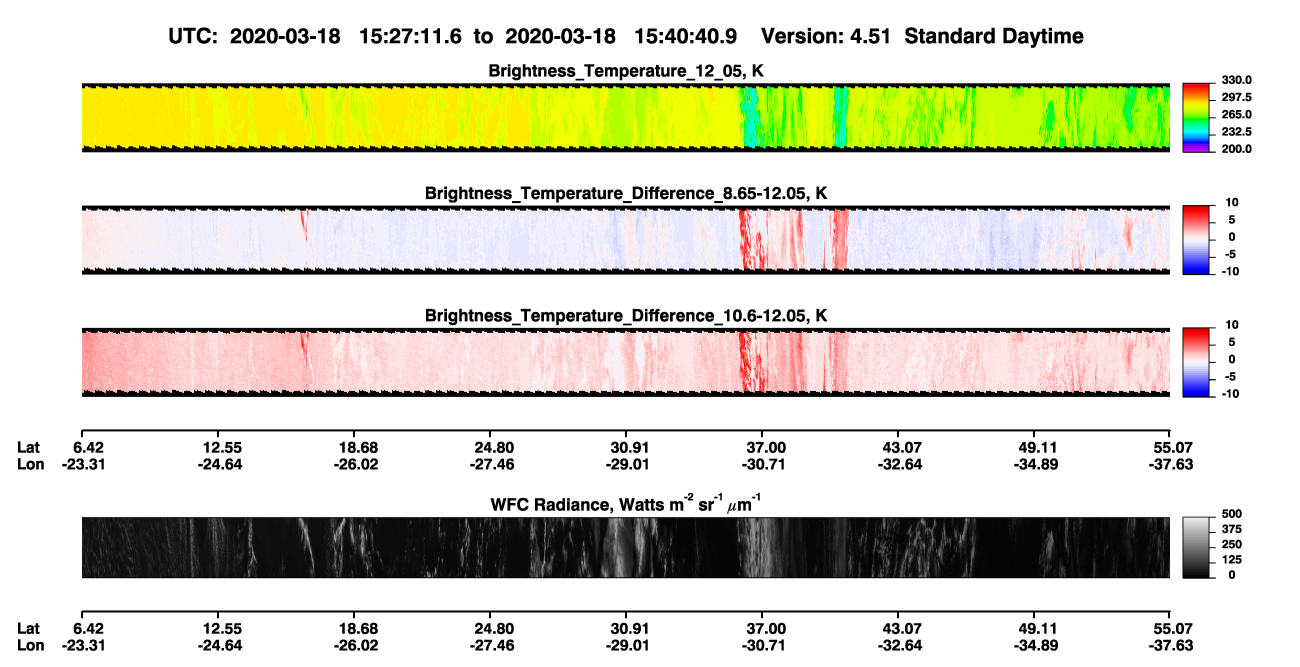Click the 330.0 color bar tick label
The width and height of the screenshot is (1300, 667).
tap(1237, 81)
